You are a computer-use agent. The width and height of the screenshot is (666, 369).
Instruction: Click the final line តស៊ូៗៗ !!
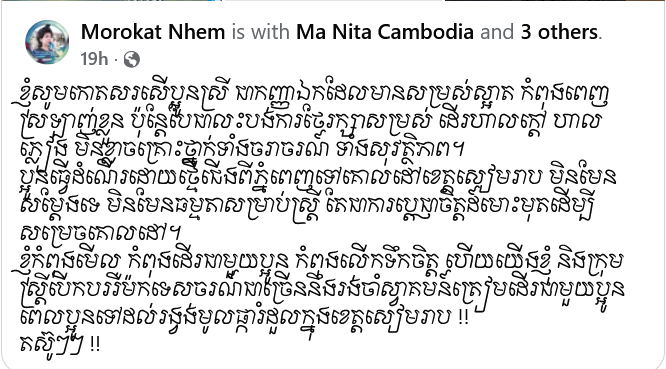[x=60, y=344]
